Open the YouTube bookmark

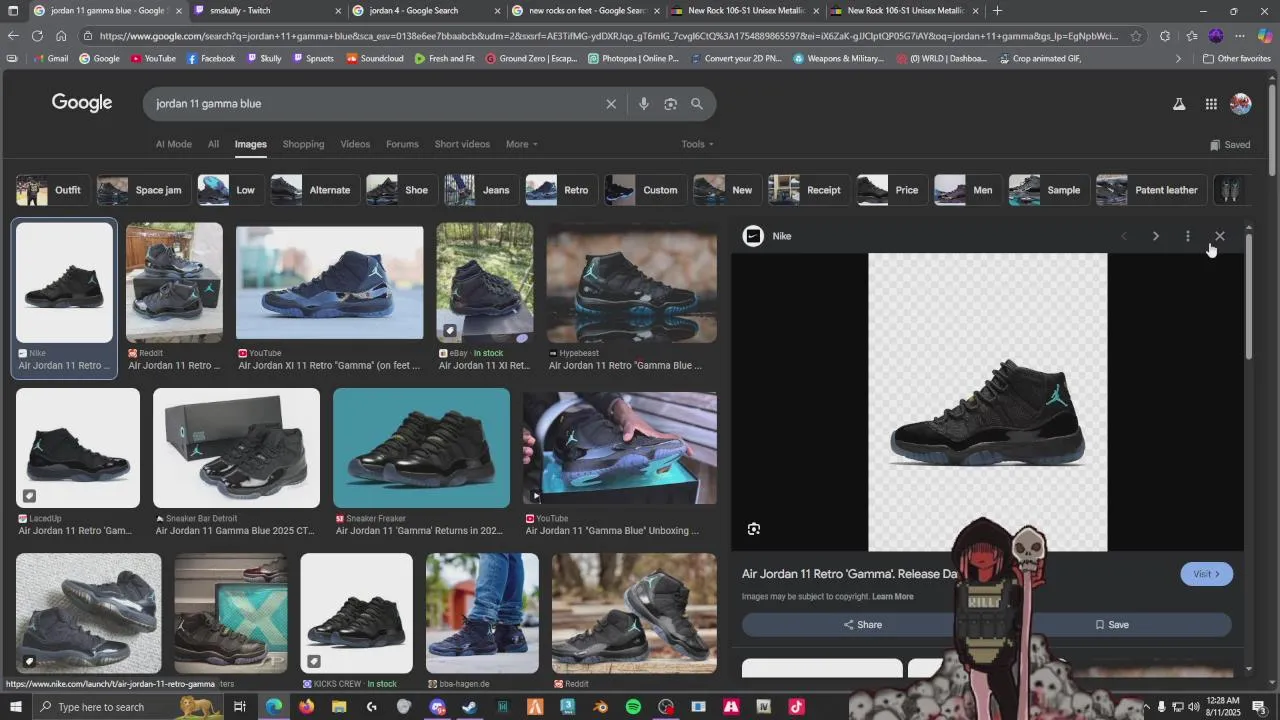[153, 59]
